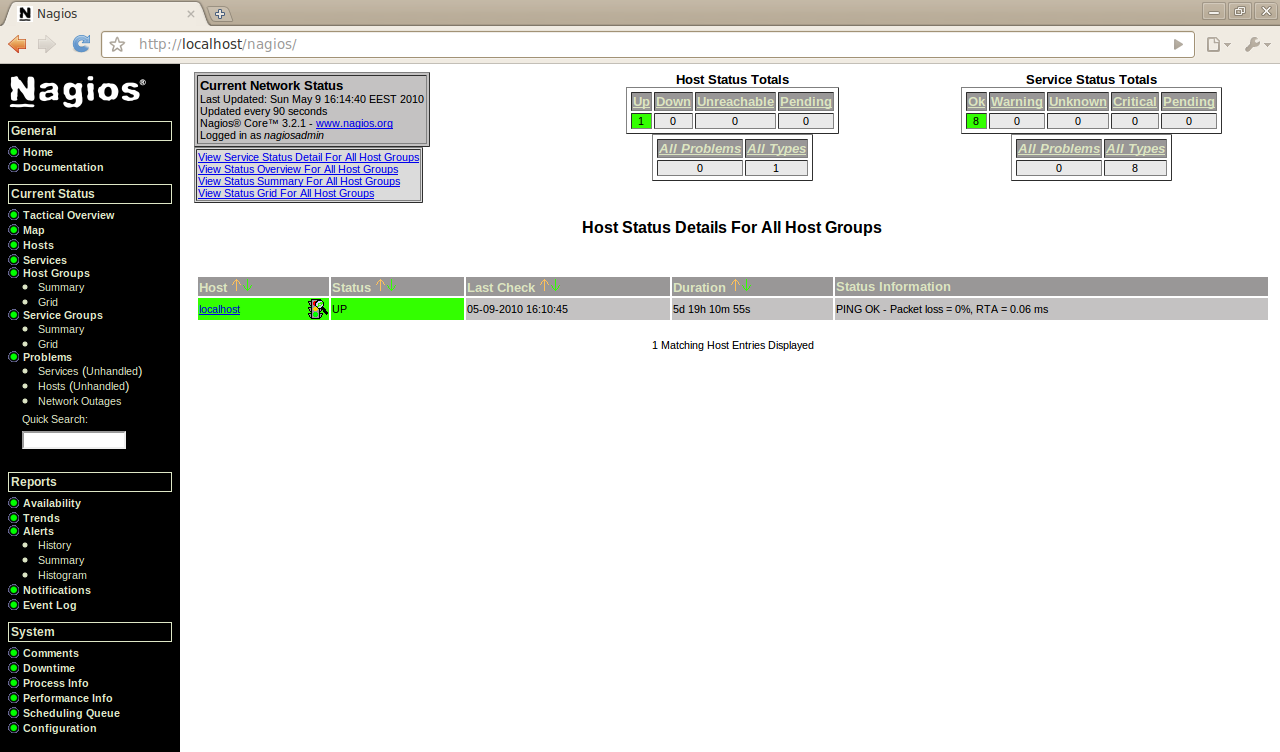The width and height of the screenshot is (1280, 752).
Task: Click the browser address bar URL
Action: pos(218,44)
